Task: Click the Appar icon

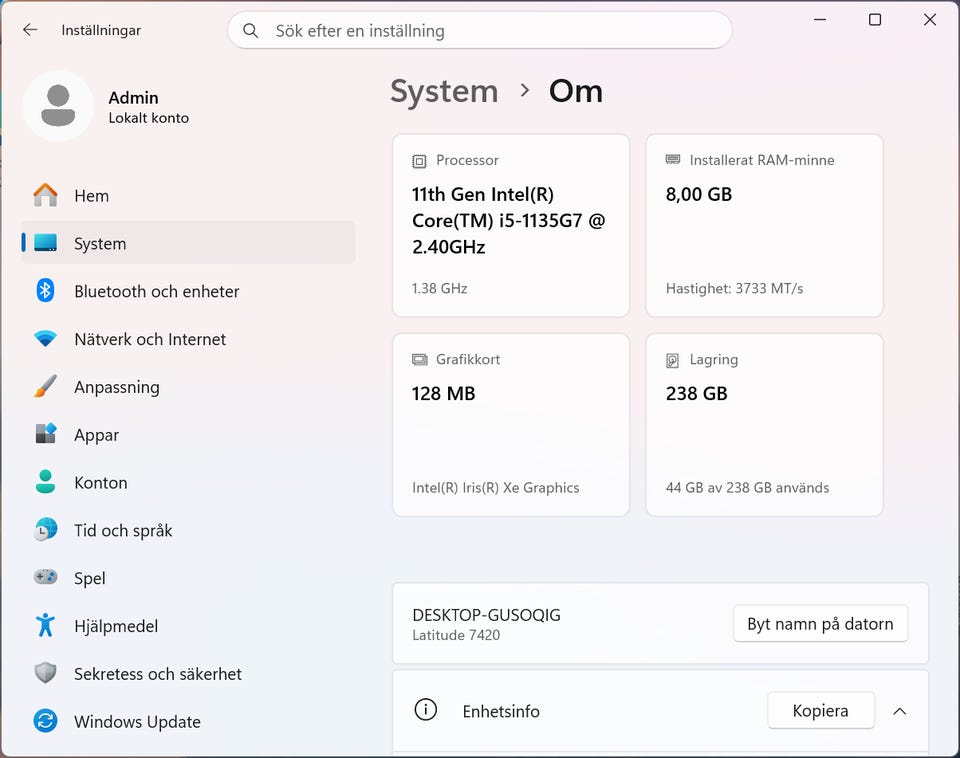Action: (x=45, y=434)
